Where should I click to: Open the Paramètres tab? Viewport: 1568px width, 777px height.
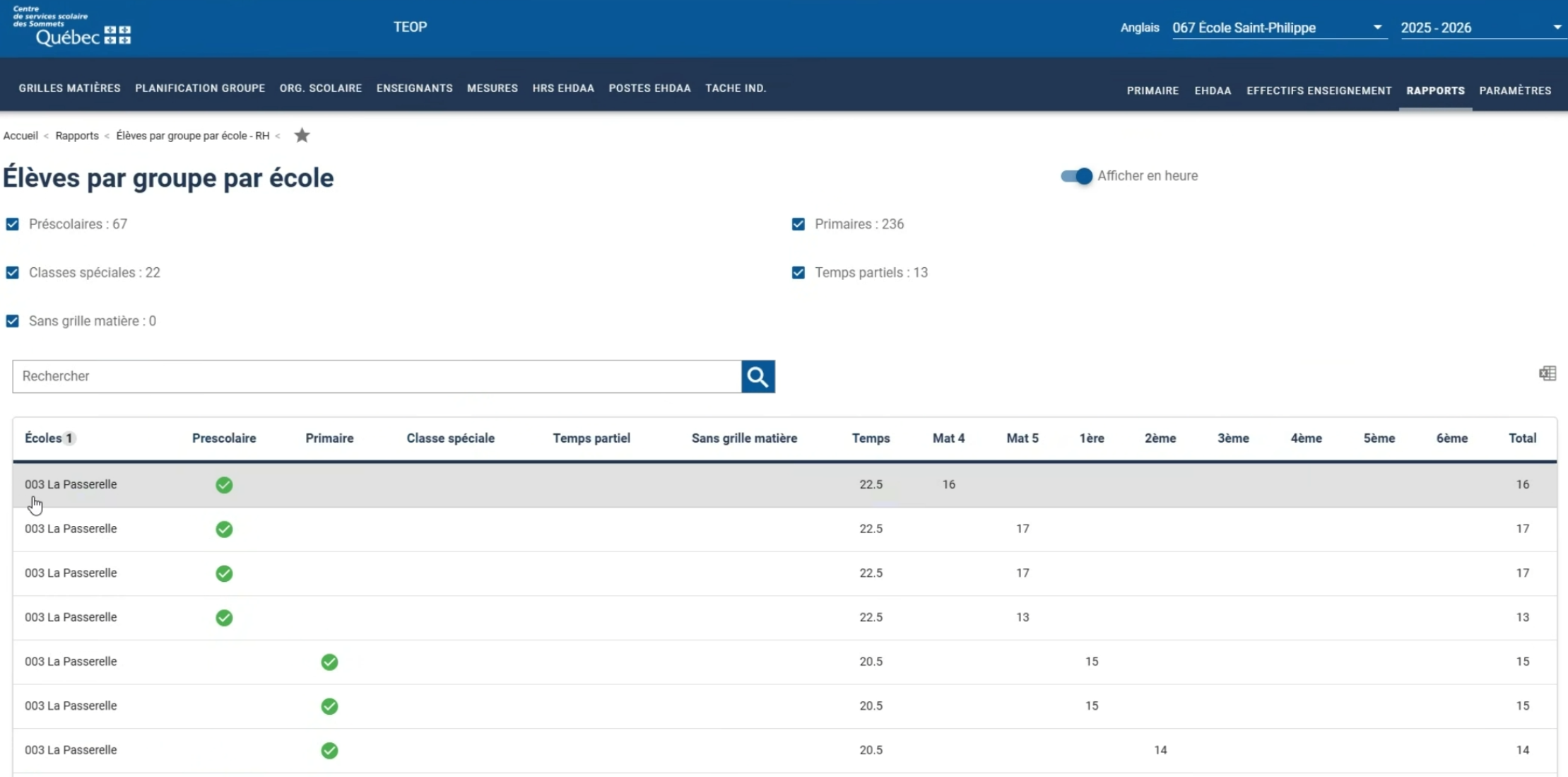pos(1515,90)
